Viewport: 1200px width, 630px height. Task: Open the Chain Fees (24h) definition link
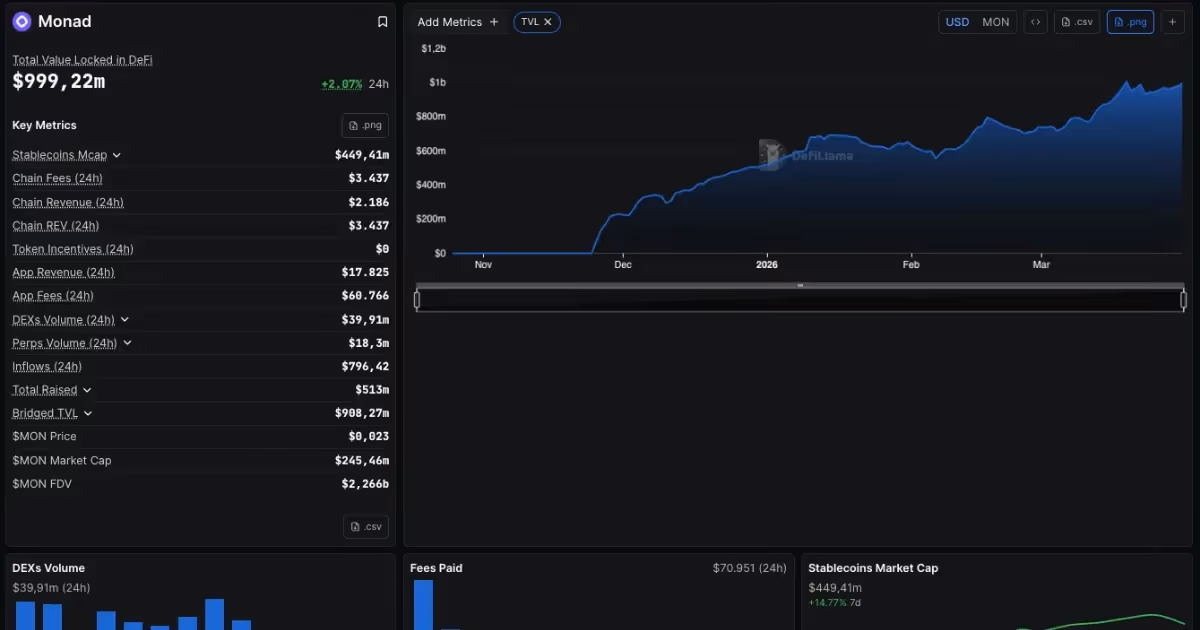(57, 178)
